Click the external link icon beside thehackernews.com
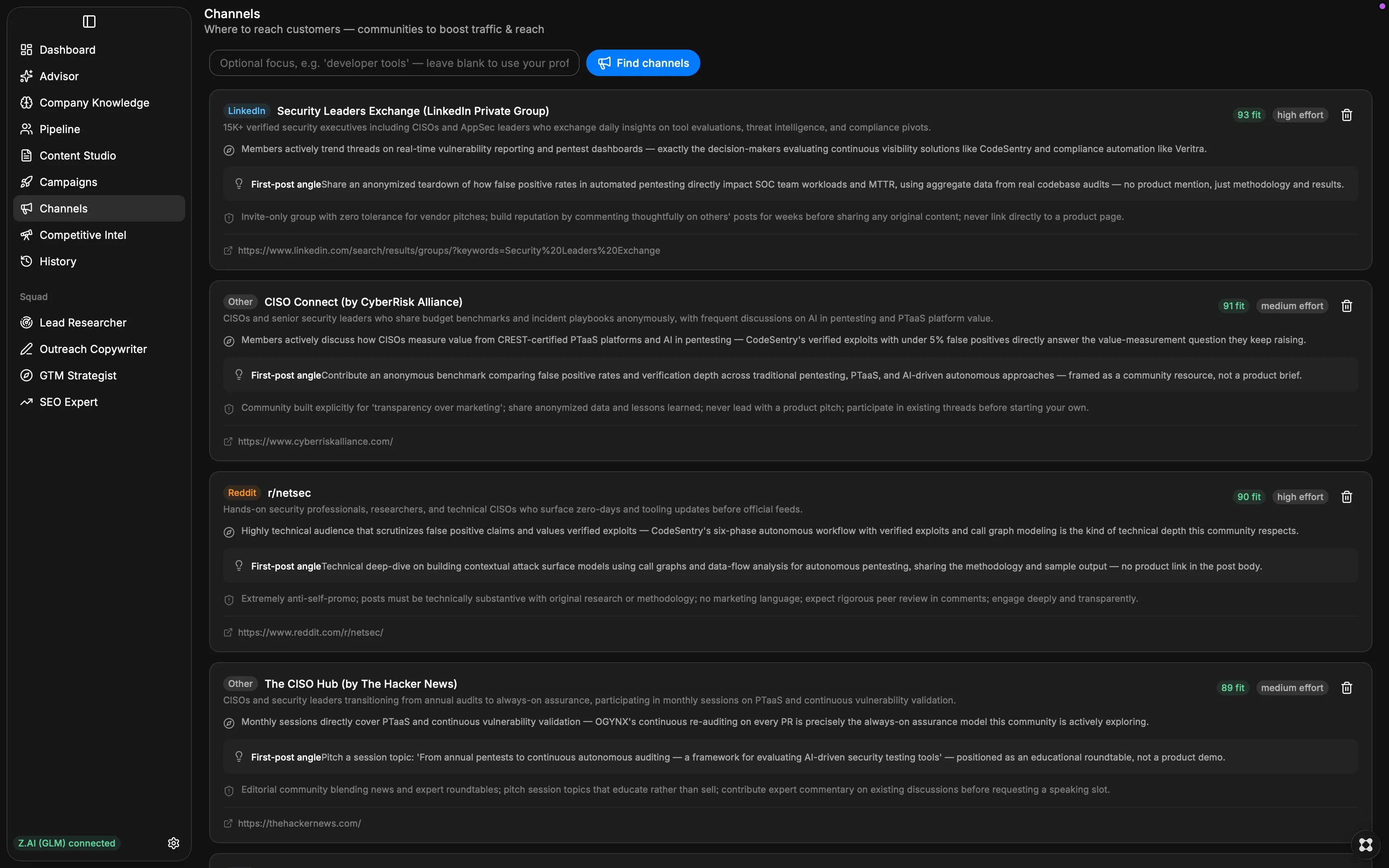The height and width of the screenshot is (868, 1389). [x=228, y=823]
